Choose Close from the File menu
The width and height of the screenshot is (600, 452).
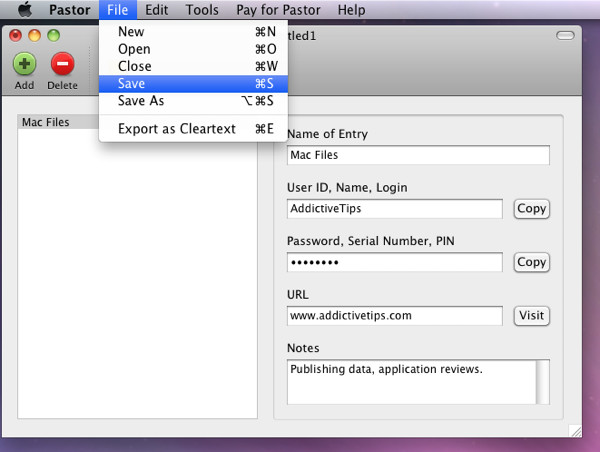coord(193,66)
